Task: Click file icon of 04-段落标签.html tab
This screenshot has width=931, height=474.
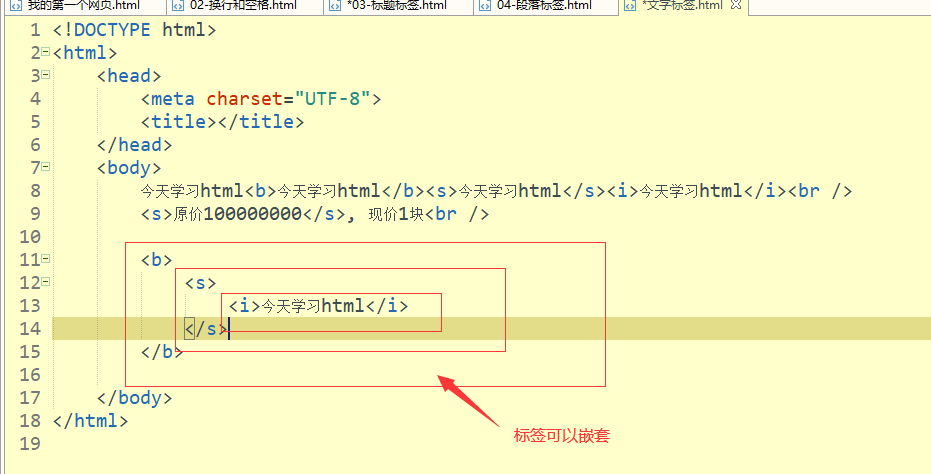Action: 485,6
